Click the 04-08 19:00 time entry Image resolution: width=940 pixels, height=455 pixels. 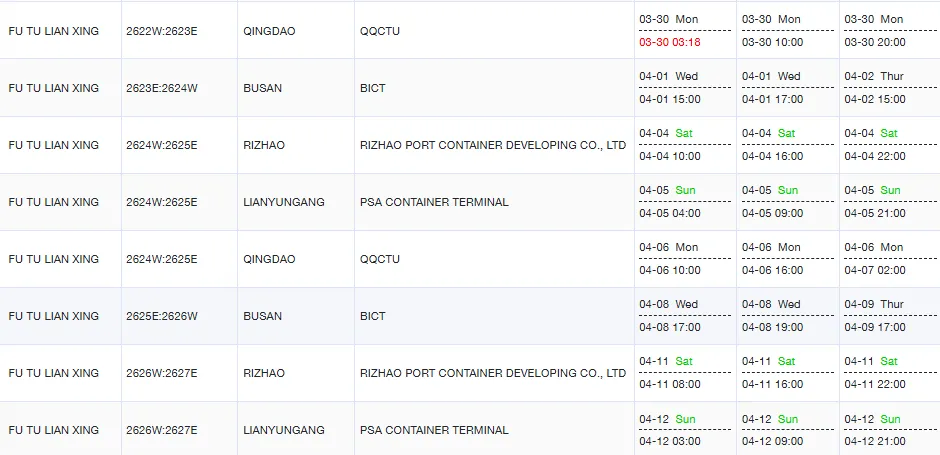point(772,327)
